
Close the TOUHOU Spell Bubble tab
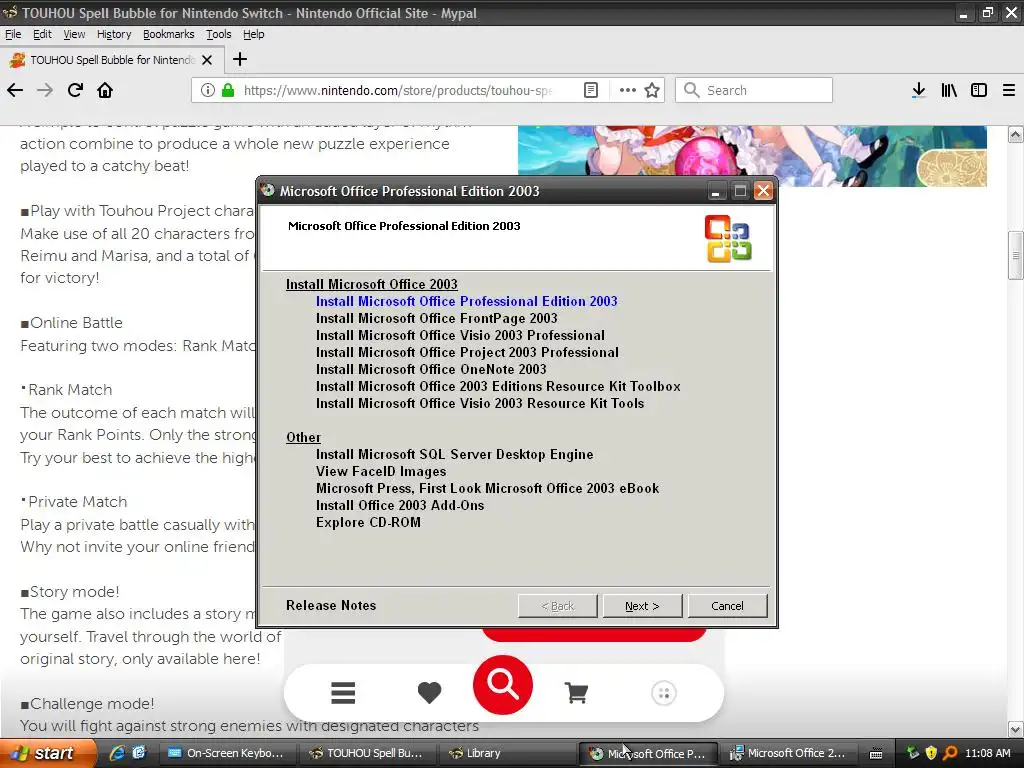coord(207,60)
